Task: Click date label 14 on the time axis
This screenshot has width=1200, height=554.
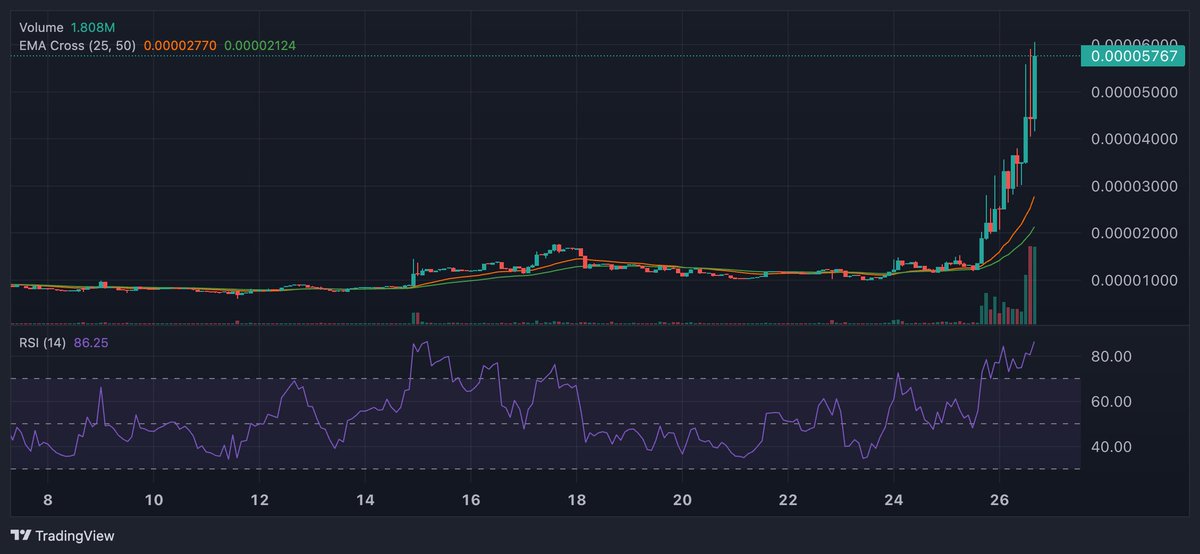Action: [365, 500]
